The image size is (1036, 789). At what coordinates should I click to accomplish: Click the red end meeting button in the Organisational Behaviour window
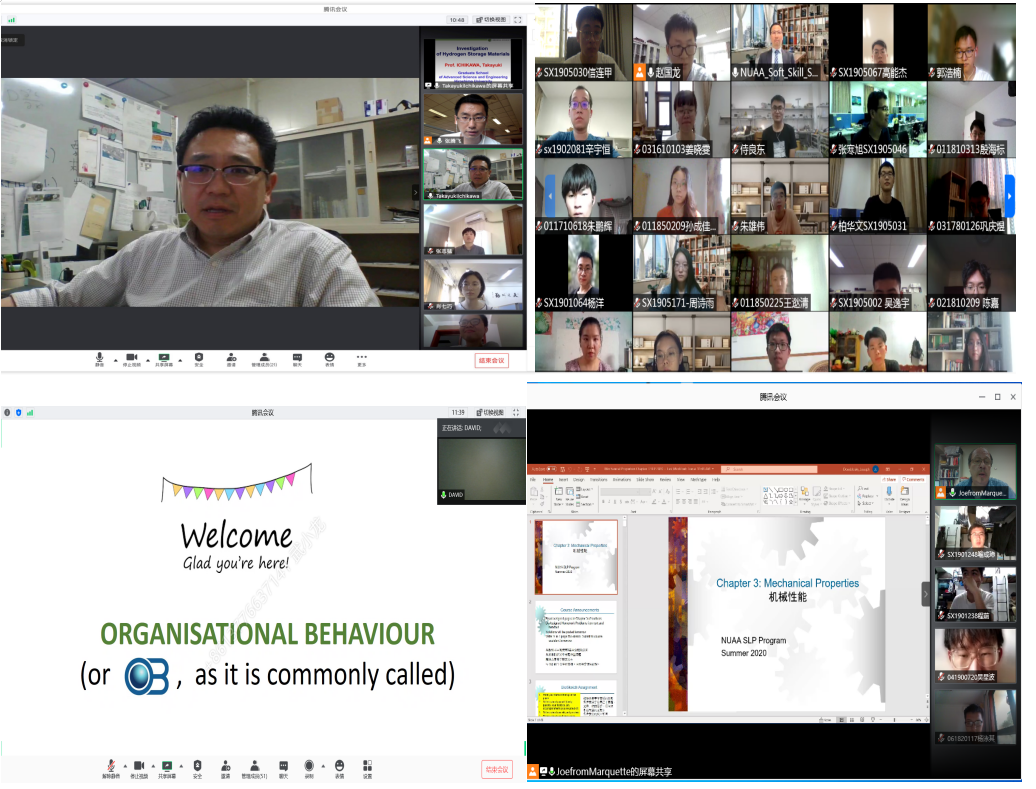[x=497, y=770]
